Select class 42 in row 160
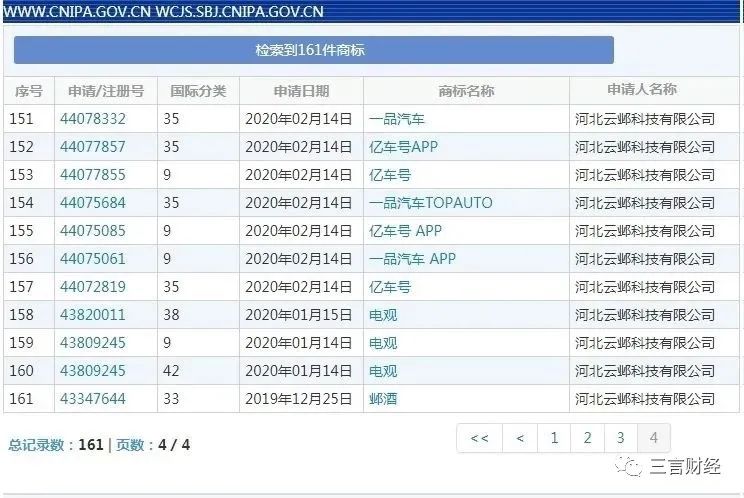The image size is (744, 498). [171, 370]
